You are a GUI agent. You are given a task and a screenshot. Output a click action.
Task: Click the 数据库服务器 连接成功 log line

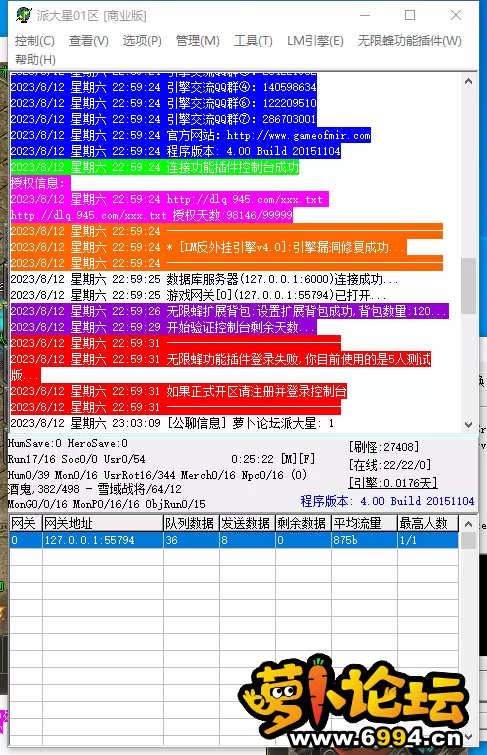[x=204, y=279]
